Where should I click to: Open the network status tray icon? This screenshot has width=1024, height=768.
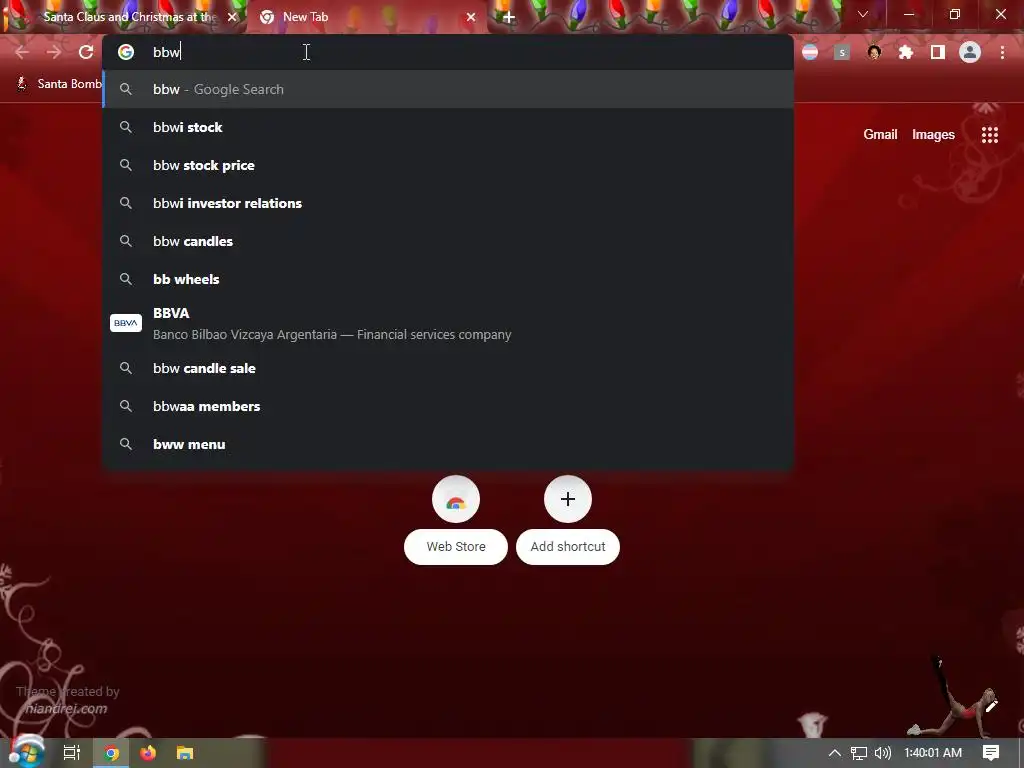pos(858,753)
